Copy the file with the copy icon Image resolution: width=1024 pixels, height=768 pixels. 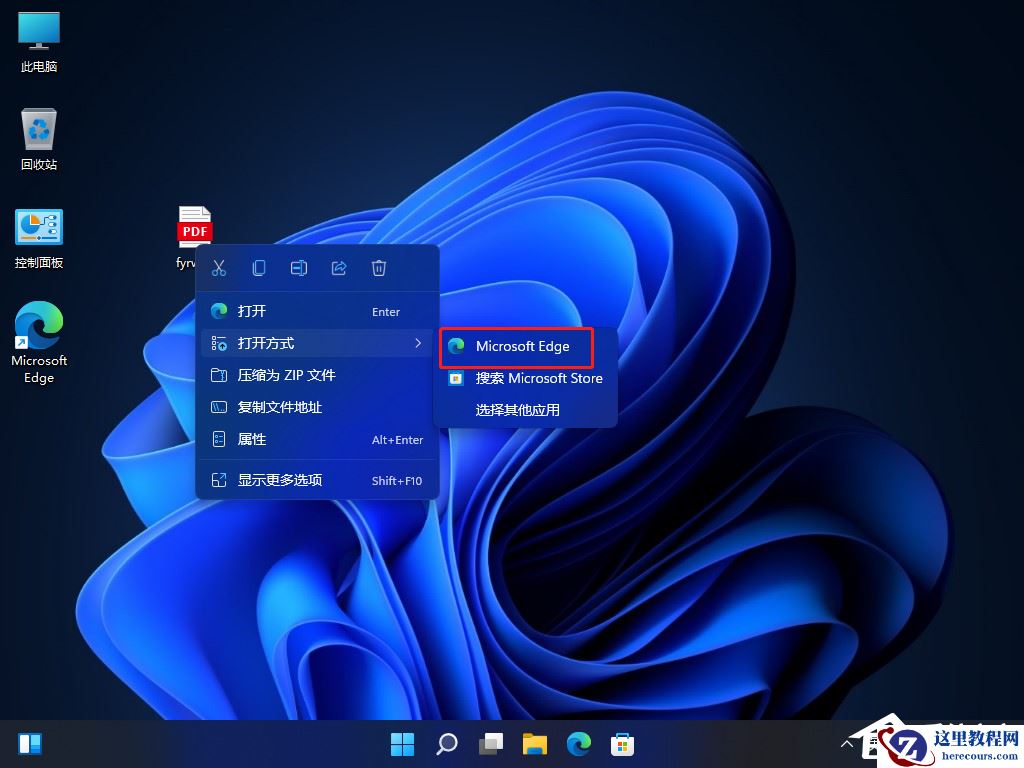coord(258,267)
